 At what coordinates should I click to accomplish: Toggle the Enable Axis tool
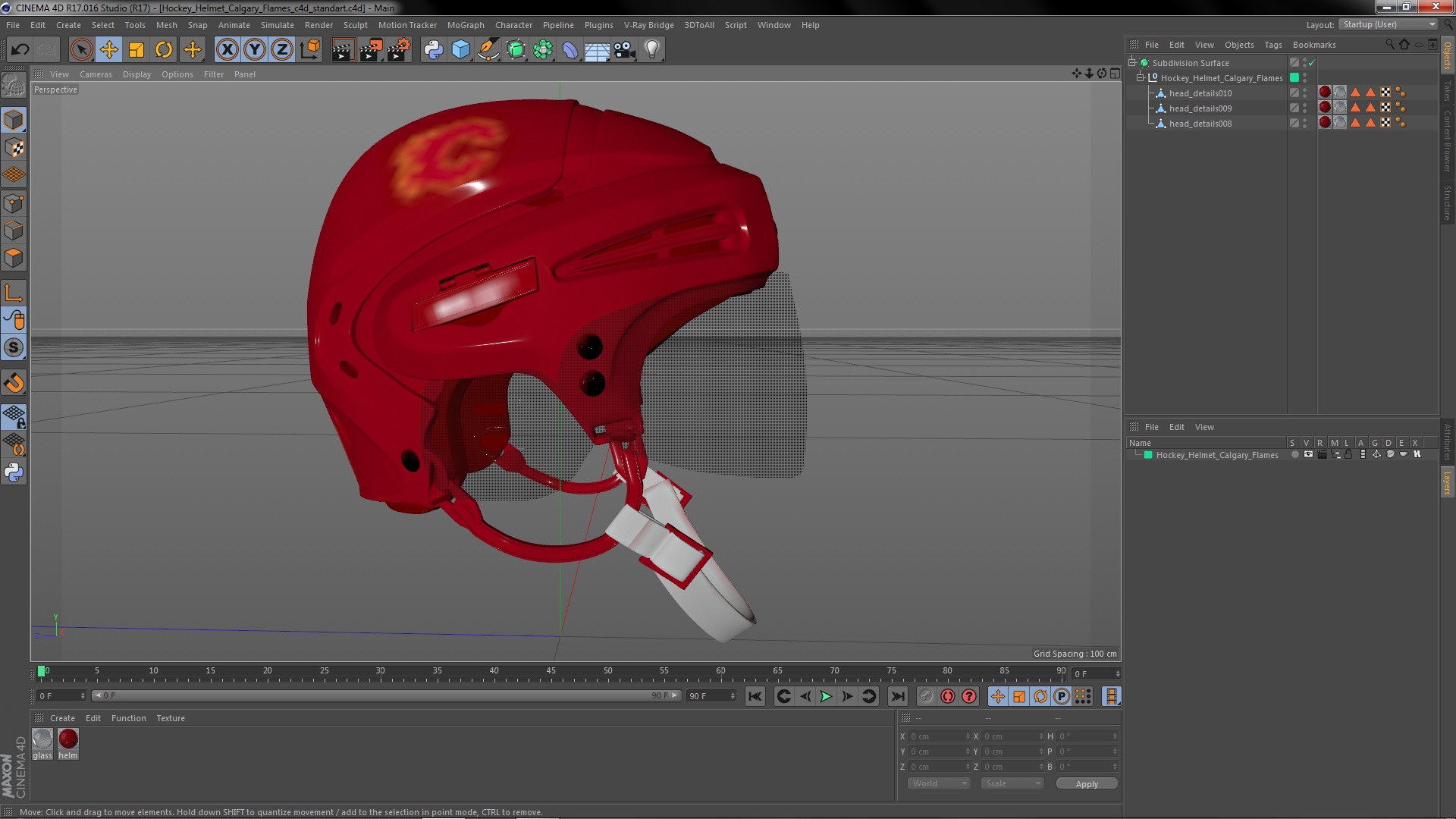tap(14, 293)
